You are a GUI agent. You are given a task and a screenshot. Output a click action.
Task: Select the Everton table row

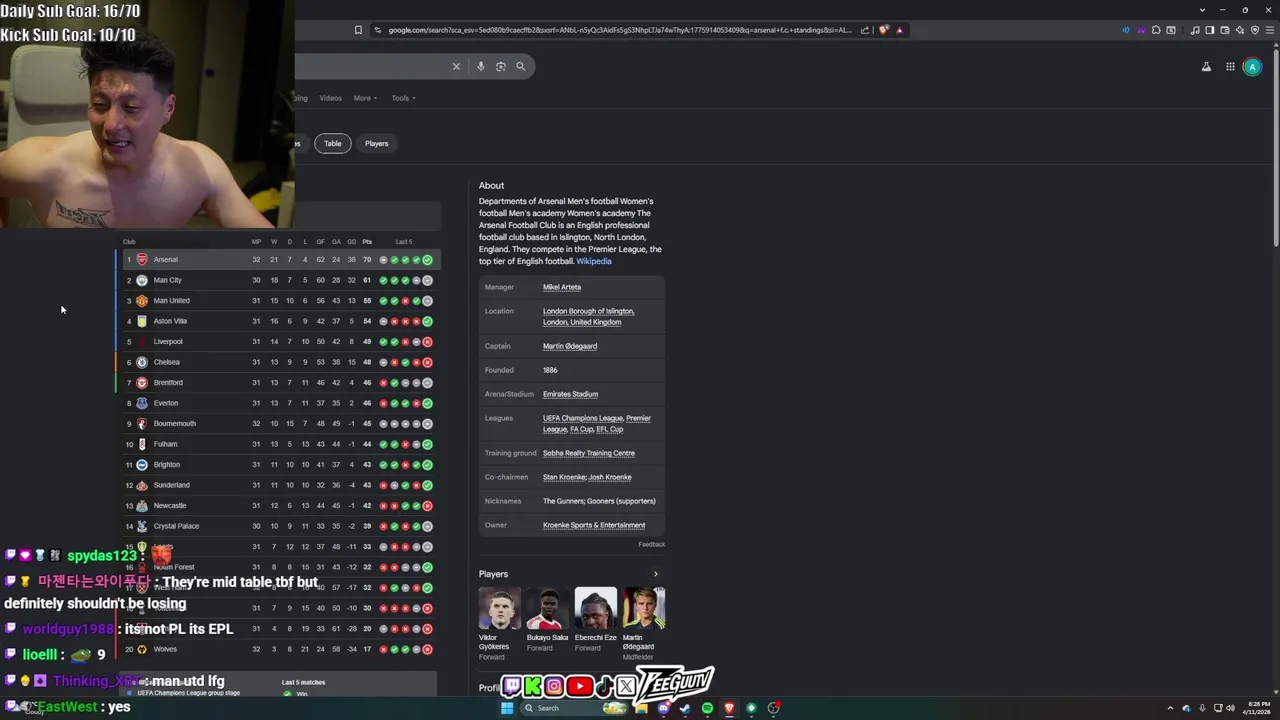(280, 403)
